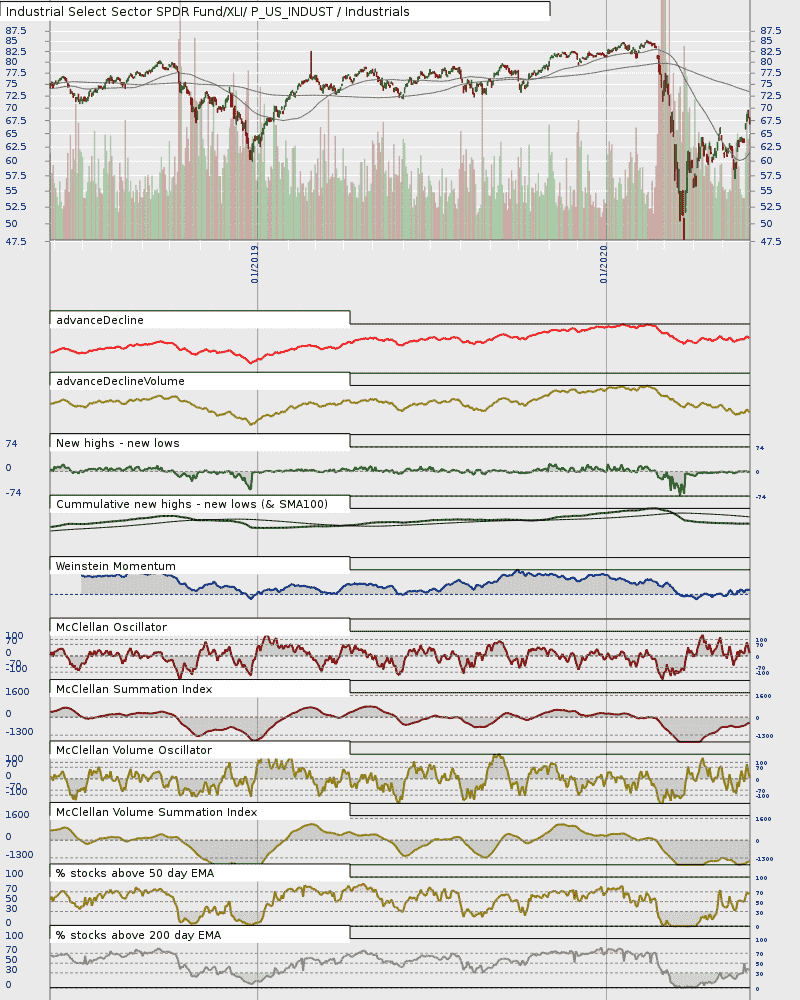Click the '% stocks above 200 day EMA' label
The height and width of the screenshot is (1000, 800).
pos(138,936)
